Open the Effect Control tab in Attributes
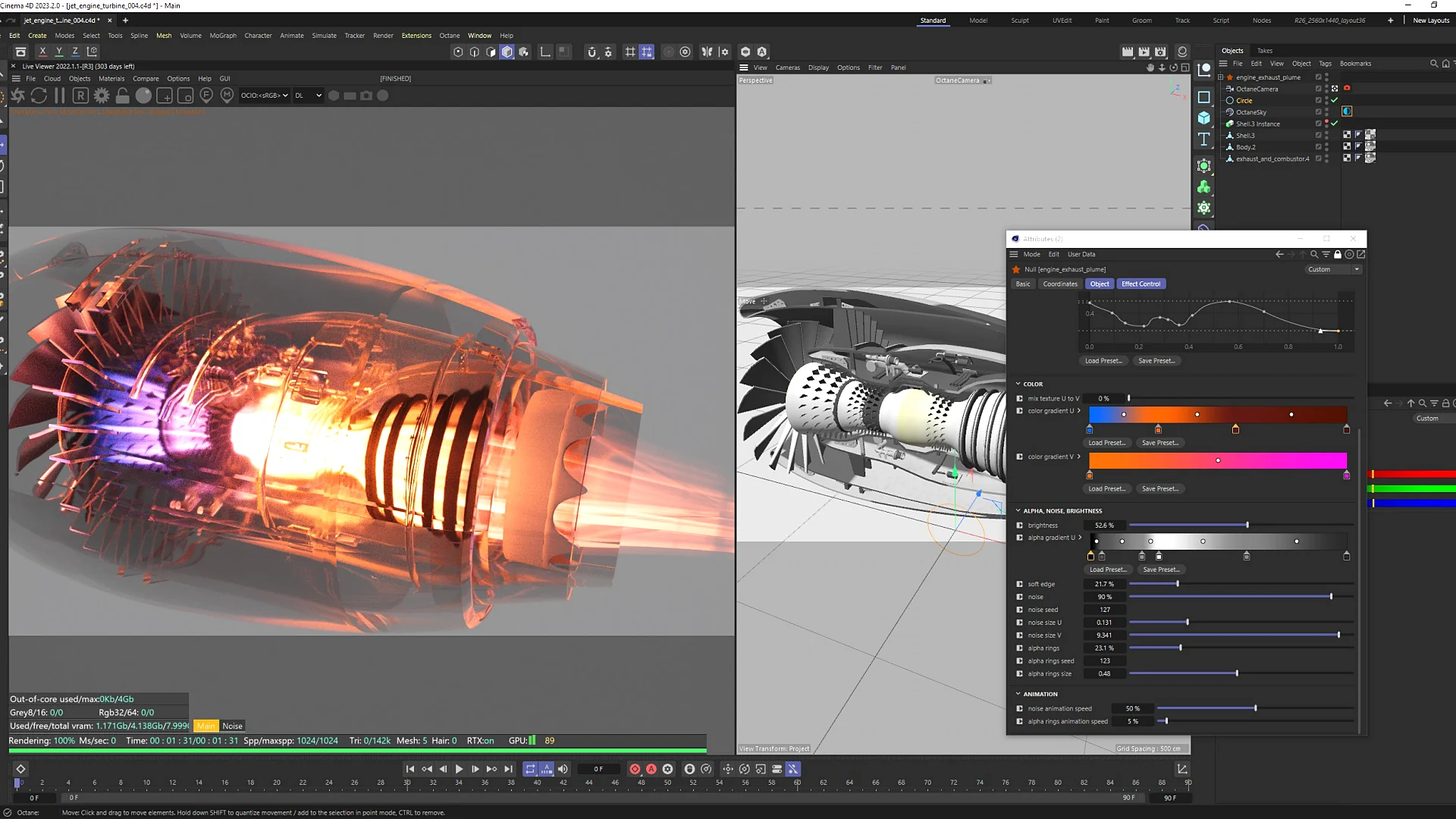This screenshot has width=1456, height=819. [x=1141, y=284]
